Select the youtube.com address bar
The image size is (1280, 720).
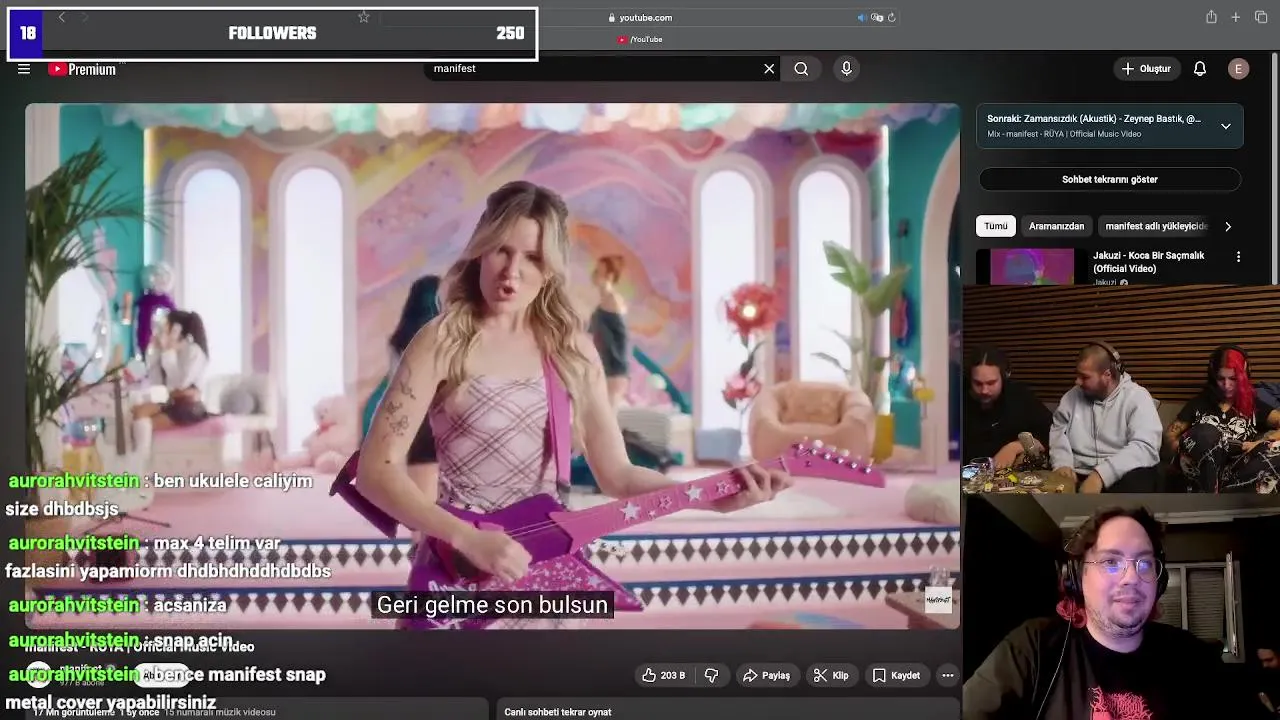(x=640, y=17)
